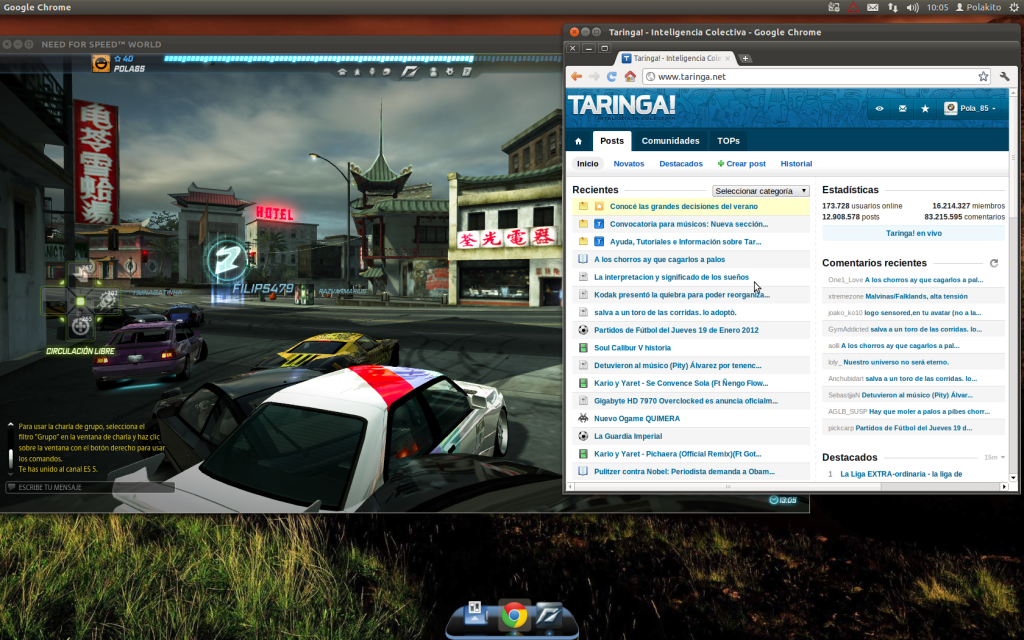Open the Historial sub-tab
Screen dimensions: 1024x640
click(x=796, y=164)
